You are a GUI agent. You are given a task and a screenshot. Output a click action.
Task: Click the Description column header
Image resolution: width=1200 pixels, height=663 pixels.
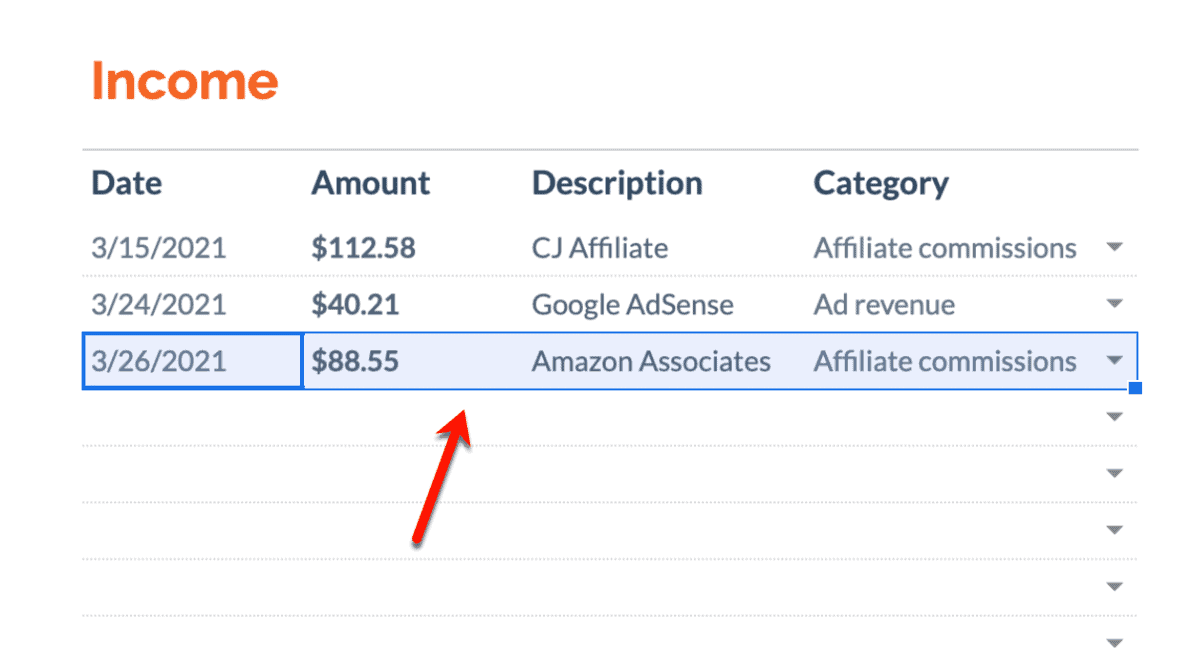point(617,183)
